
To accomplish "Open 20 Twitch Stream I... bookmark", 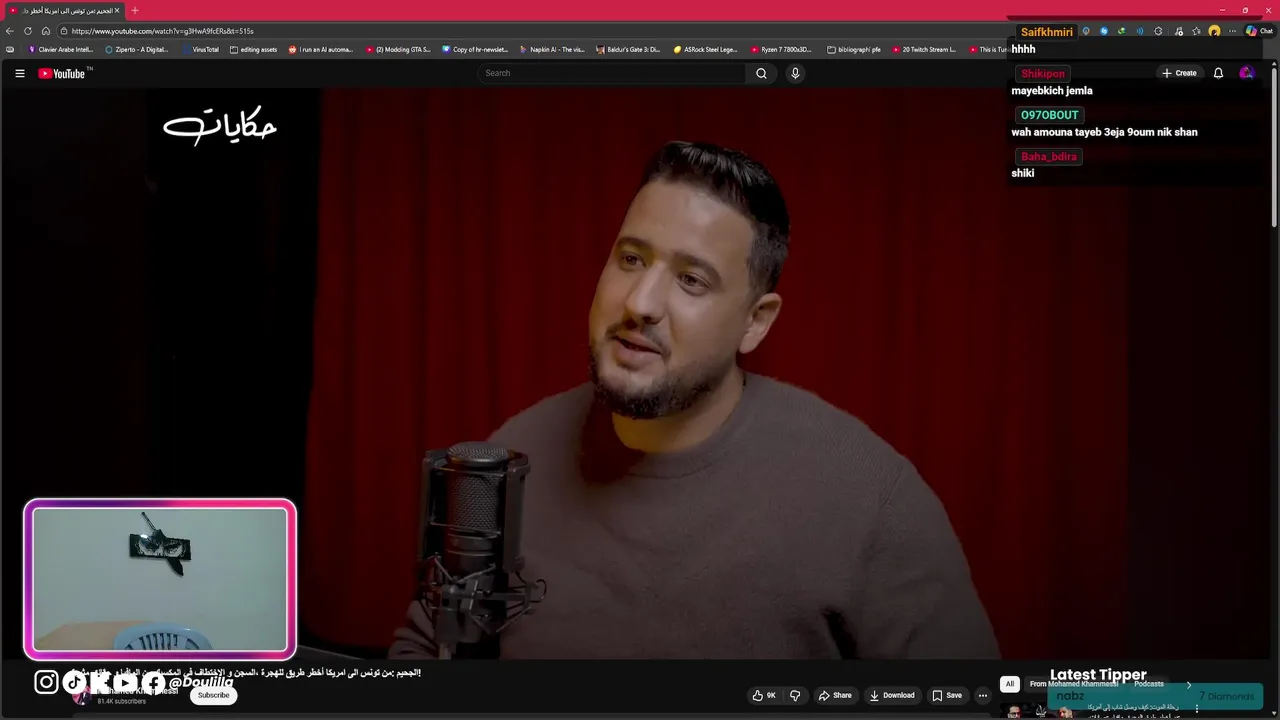I will [x=924, y=49].
